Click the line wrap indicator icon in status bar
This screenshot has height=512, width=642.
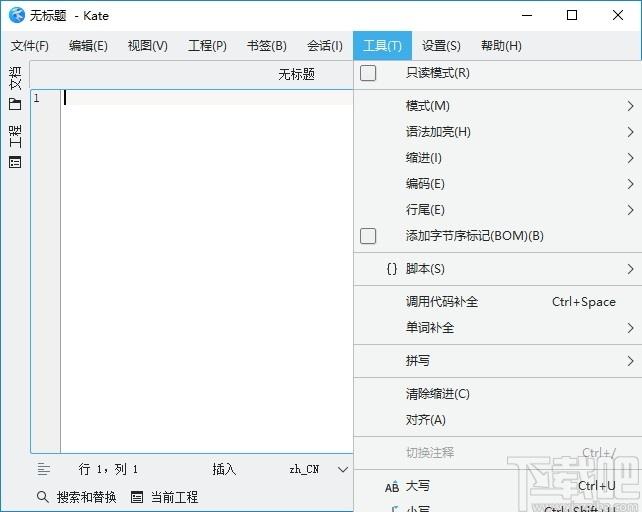pyautogui.click(x=44, y=469)
